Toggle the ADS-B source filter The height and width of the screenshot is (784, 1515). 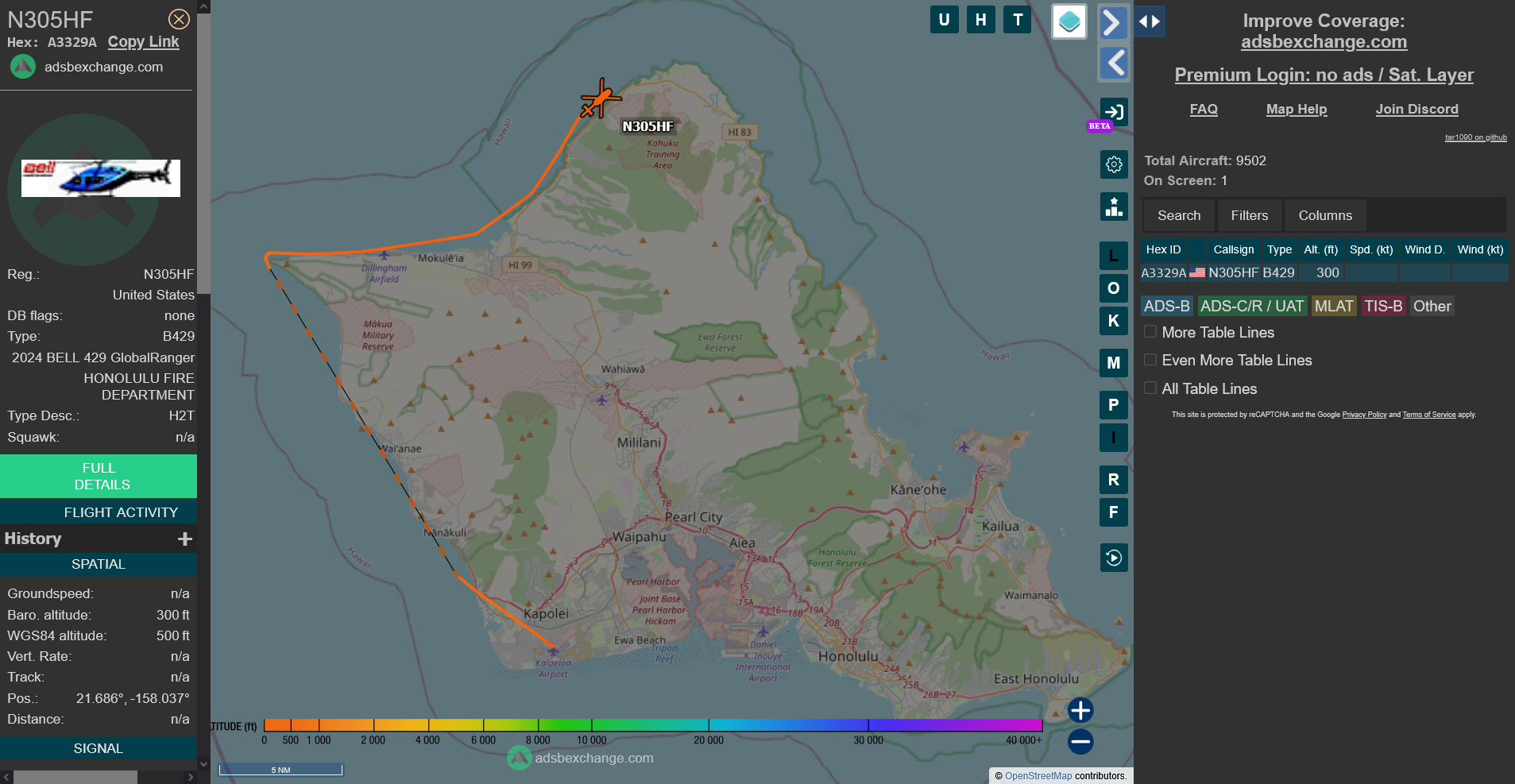coord(1167,306)
